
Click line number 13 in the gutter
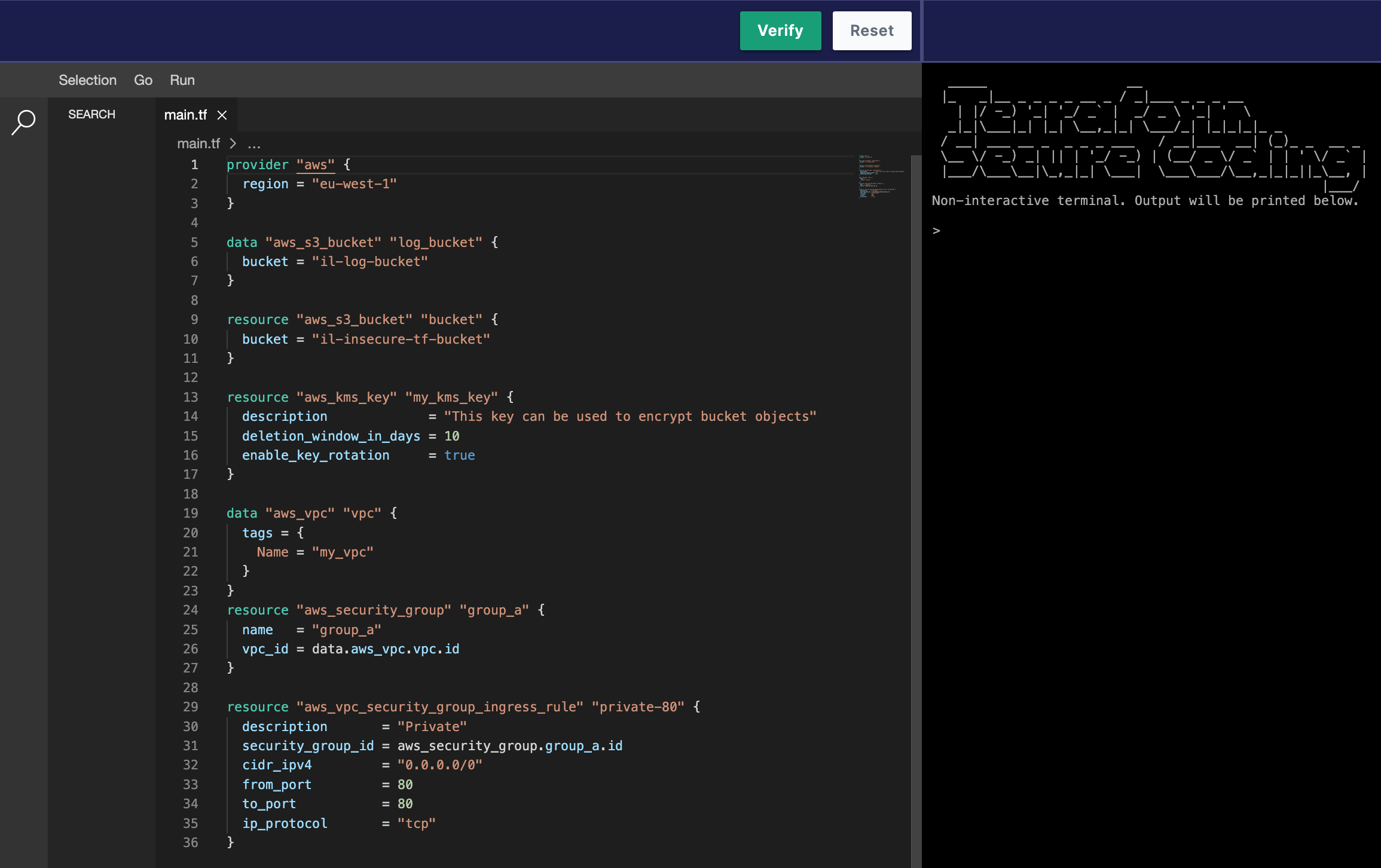pos(190,397)
